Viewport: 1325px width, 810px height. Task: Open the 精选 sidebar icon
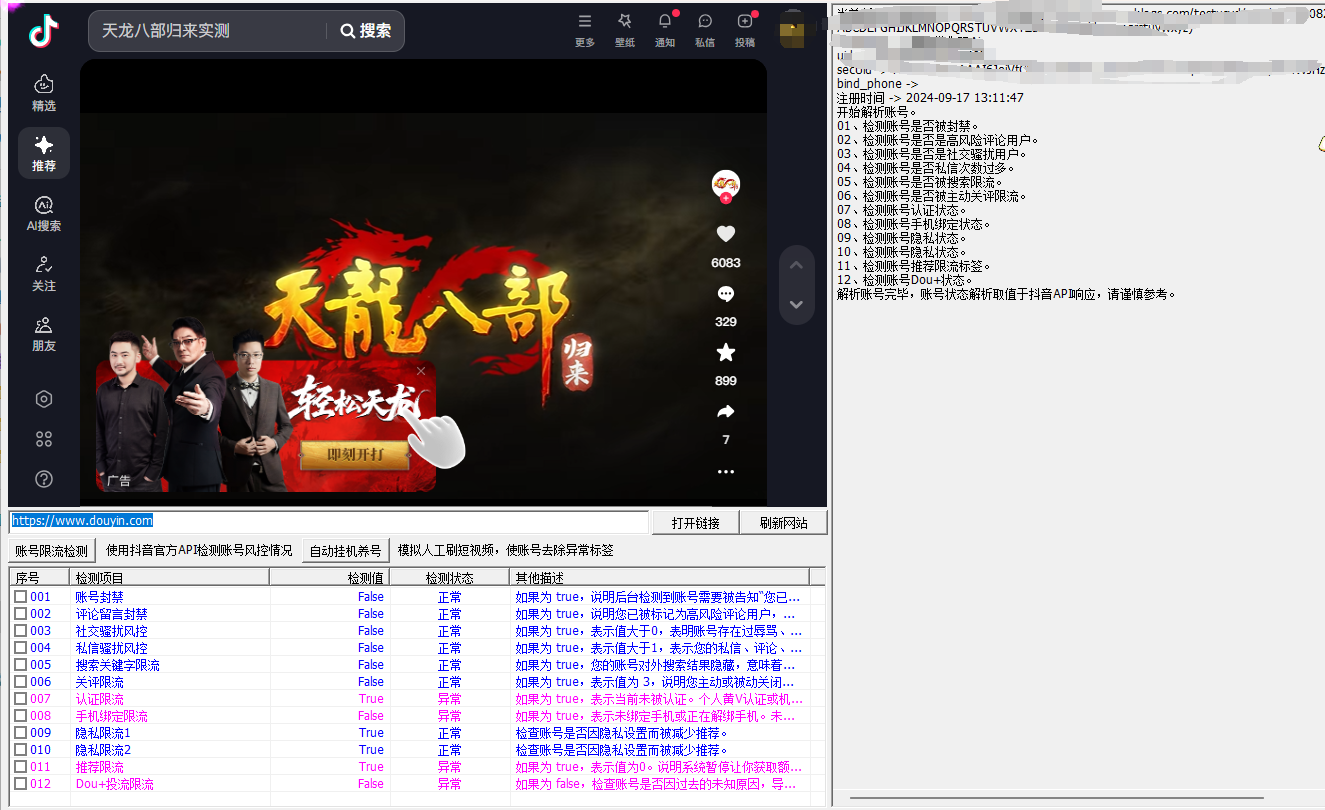[44, 93]
